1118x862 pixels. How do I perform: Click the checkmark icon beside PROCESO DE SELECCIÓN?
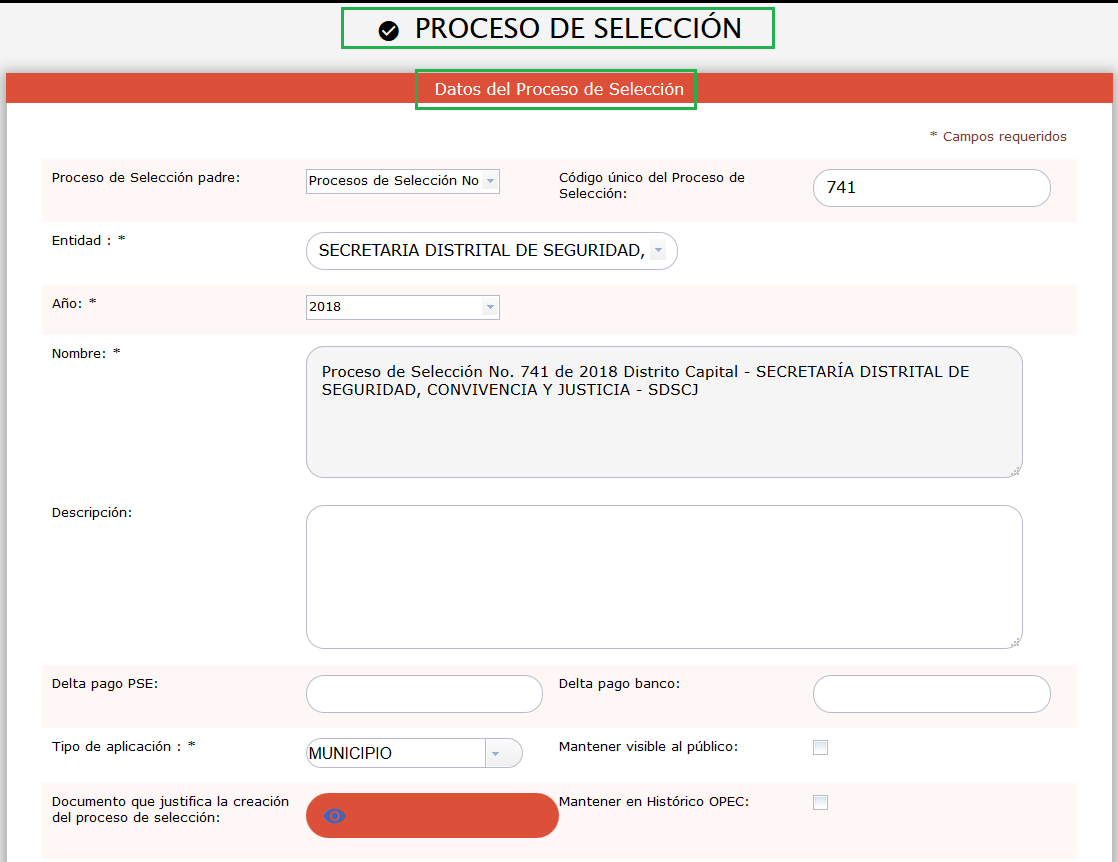click(x=389, y=31)
